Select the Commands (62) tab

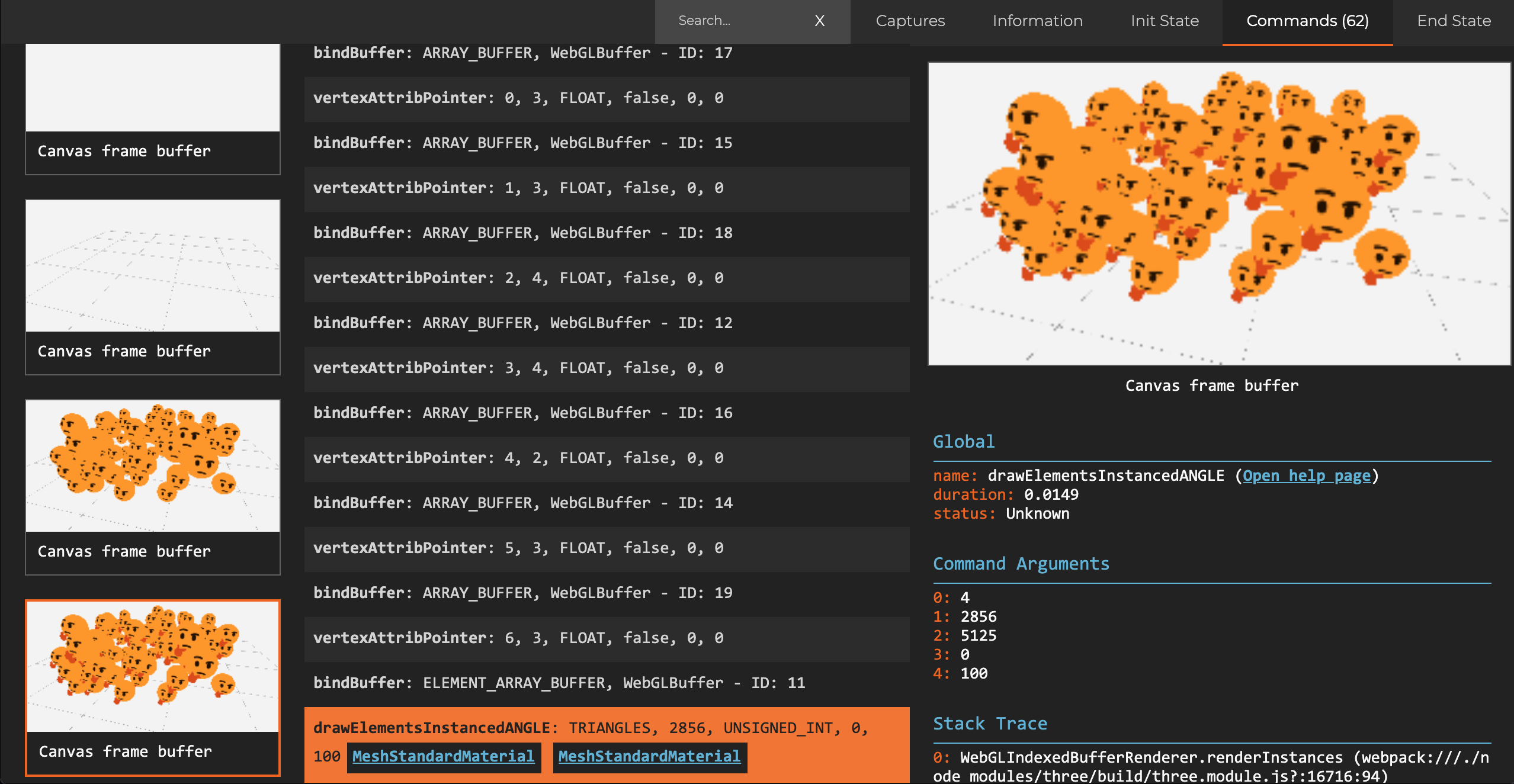(1307, 21)
